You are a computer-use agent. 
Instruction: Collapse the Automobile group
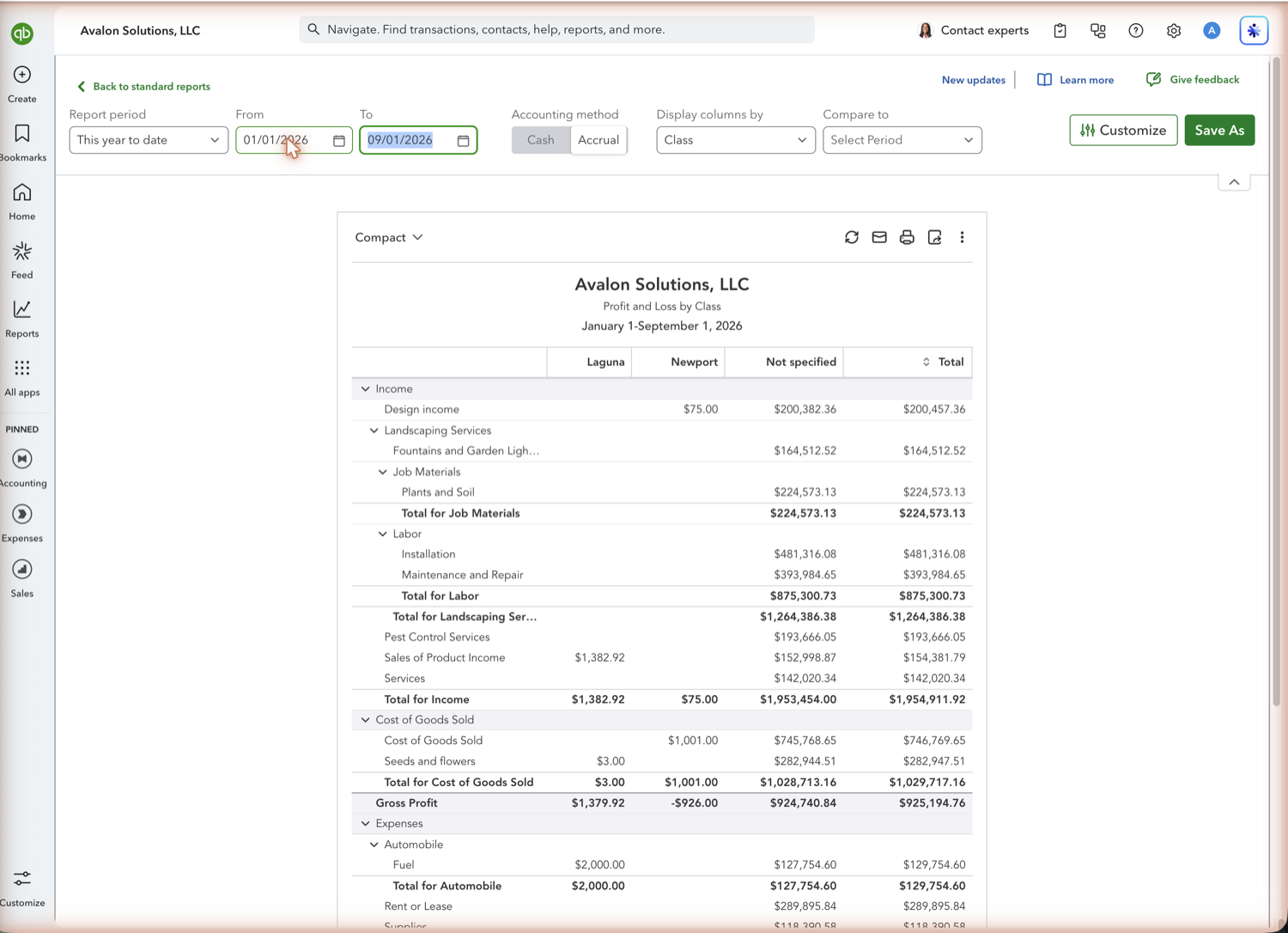click(x=374, y=845)
